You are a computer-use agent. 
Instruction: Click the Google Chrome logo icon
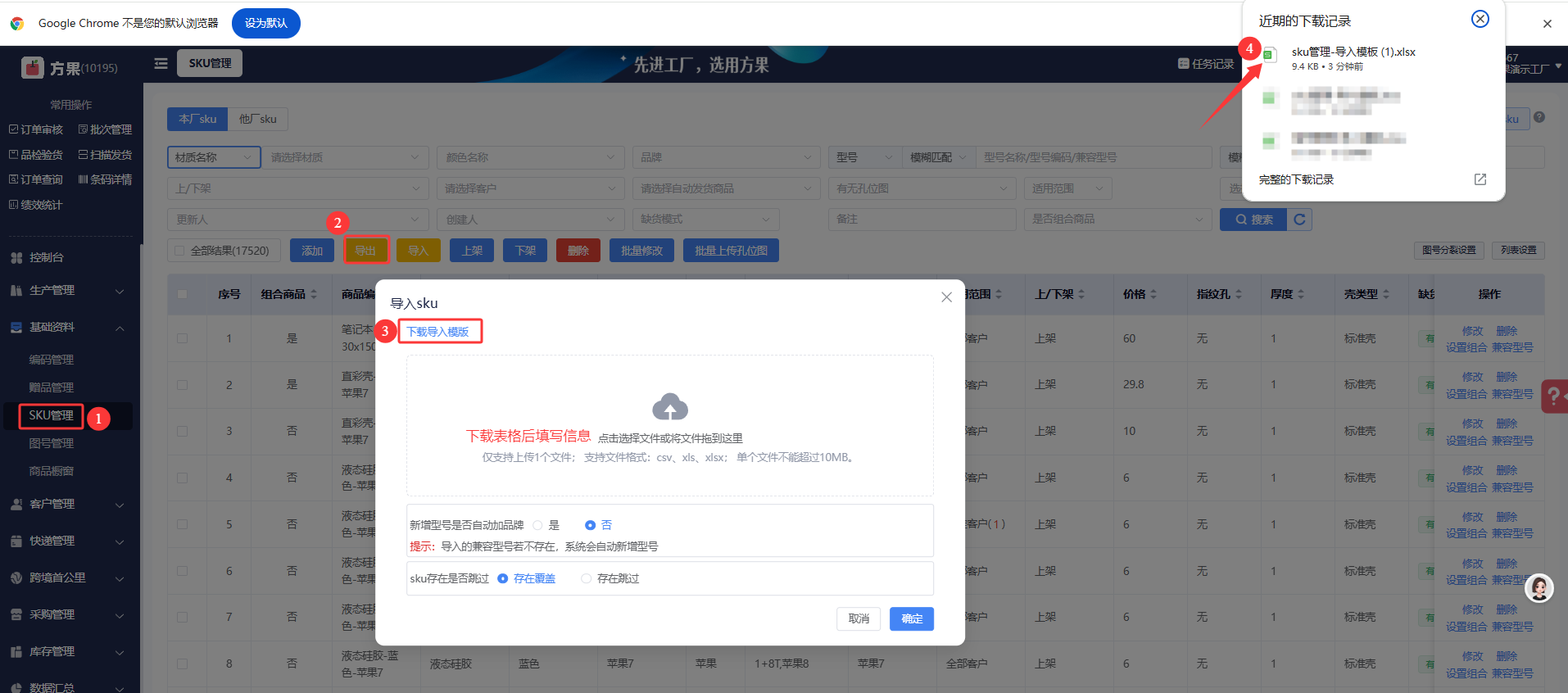[17, 23]
